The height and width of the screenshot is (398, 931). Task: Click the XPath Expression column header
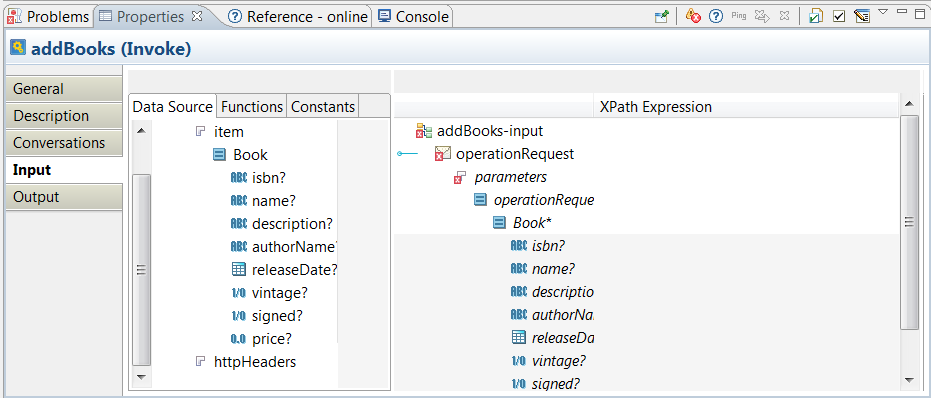656,107
